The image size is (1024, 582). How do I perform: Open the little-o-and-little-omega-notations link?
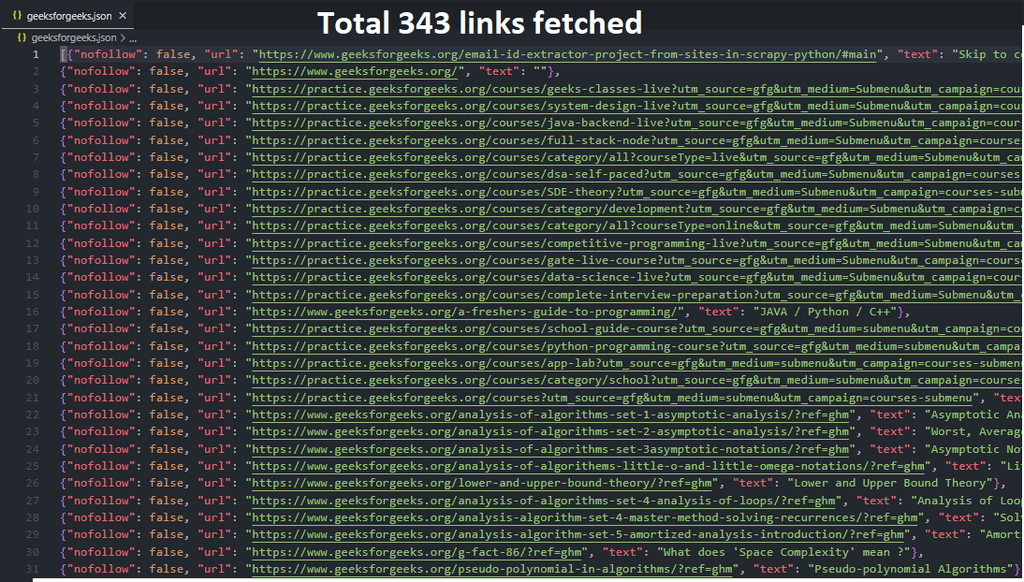coord(588,466)
